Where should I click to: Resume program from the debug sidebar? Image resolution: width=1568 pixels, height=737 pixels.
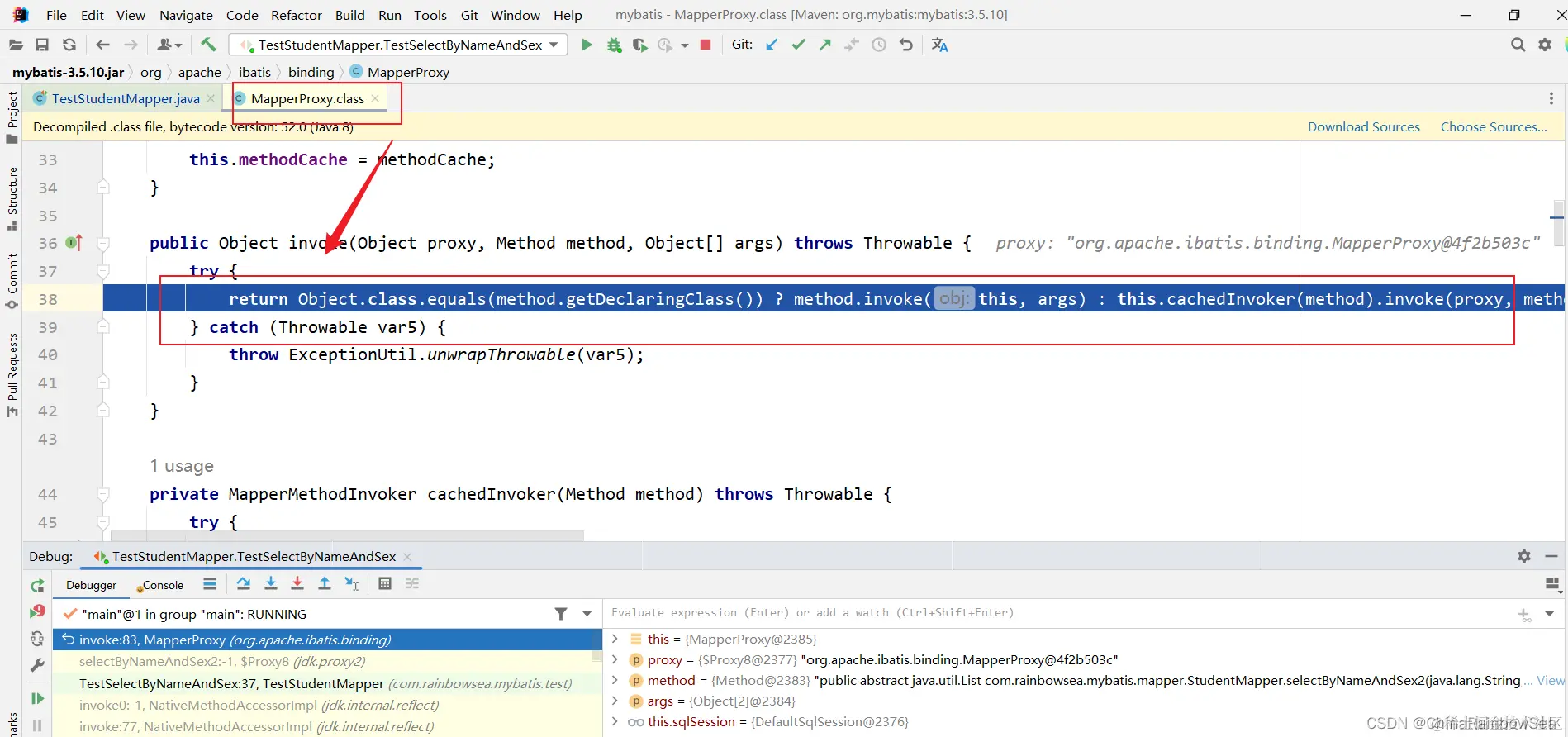[x=37, y=699]
